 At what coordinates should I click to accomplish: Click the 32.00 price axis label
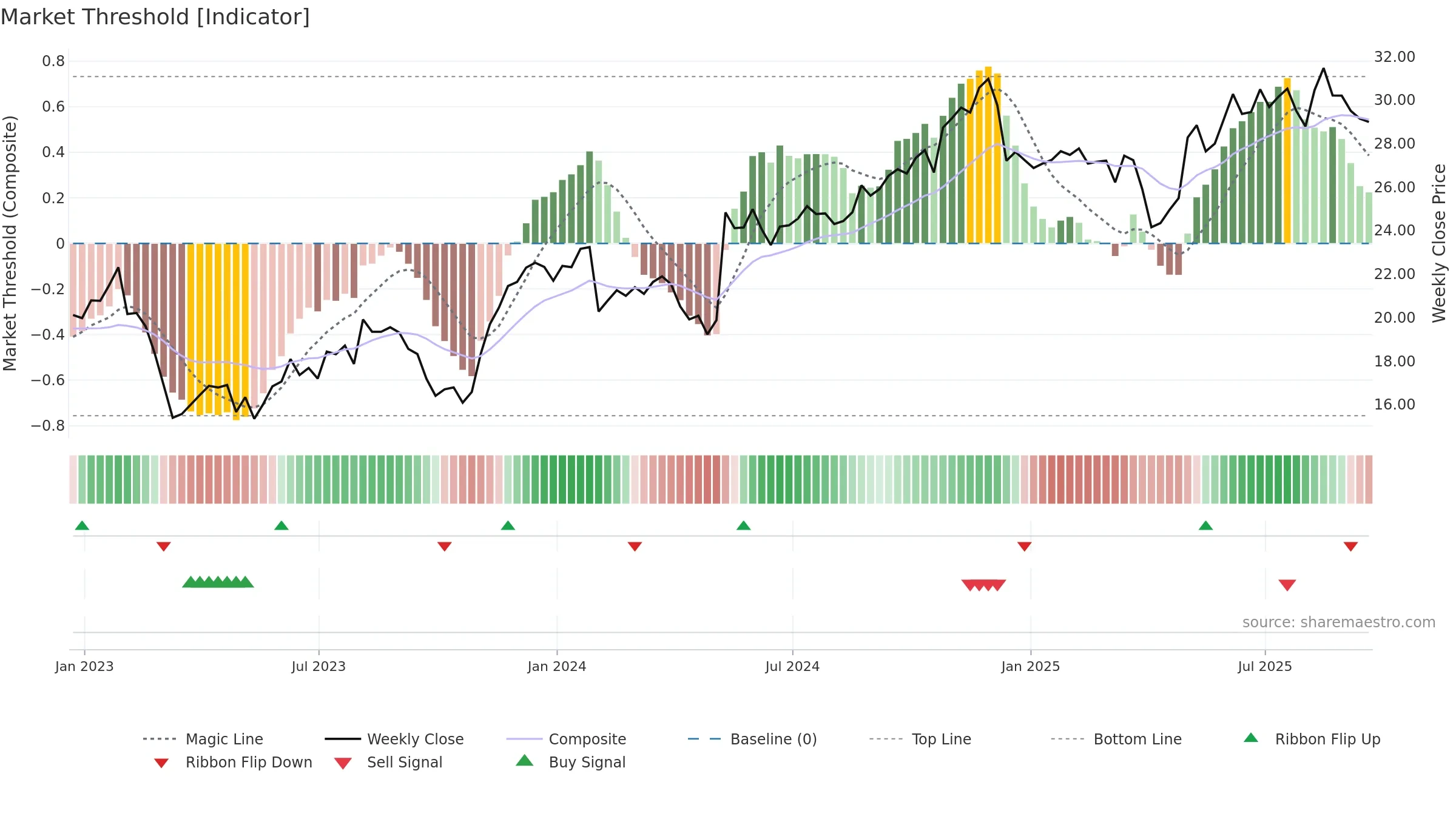1395,57
